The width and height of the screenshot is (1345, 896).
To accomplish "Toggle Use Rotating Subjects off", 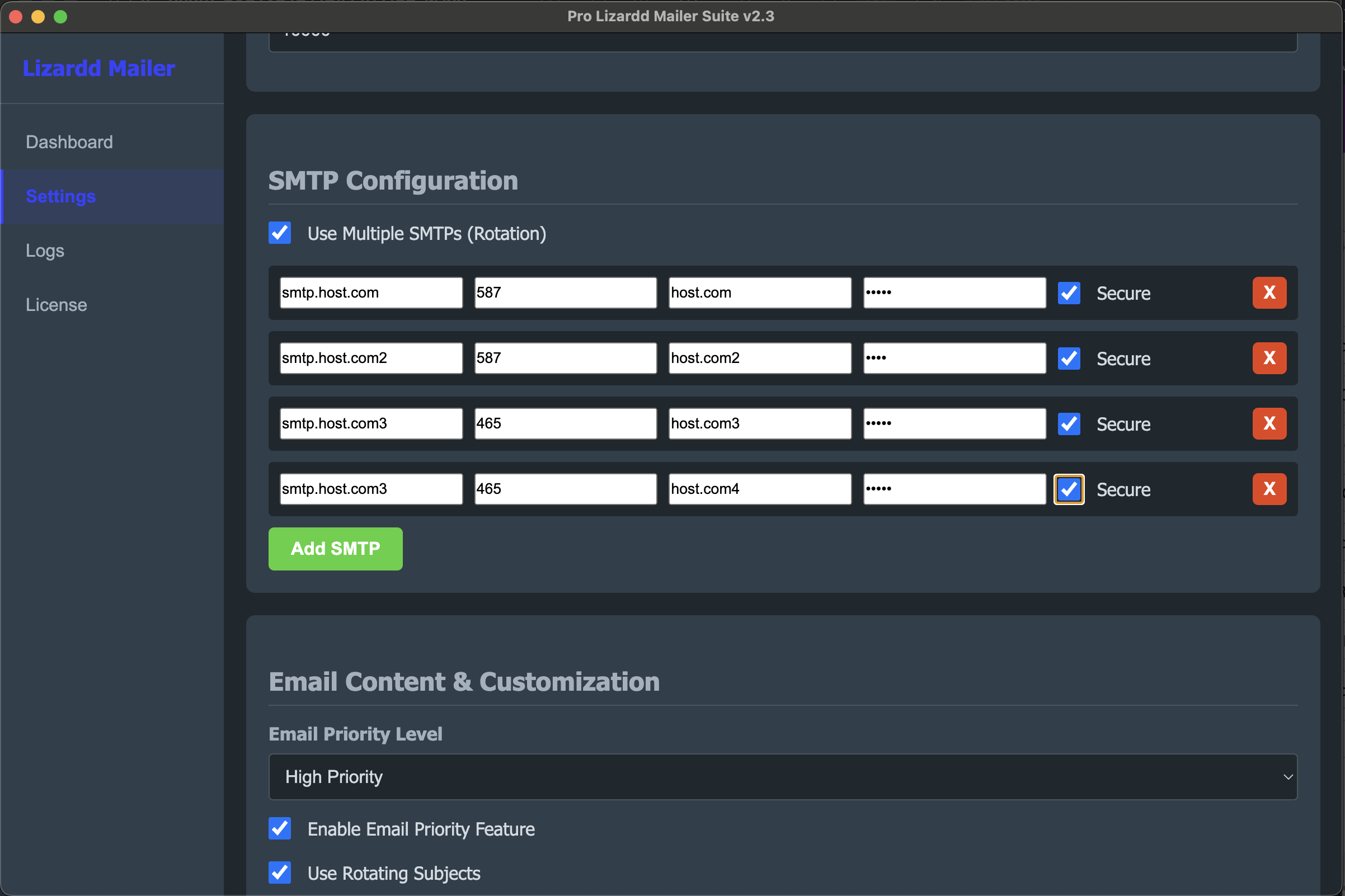I will point(280,873).
